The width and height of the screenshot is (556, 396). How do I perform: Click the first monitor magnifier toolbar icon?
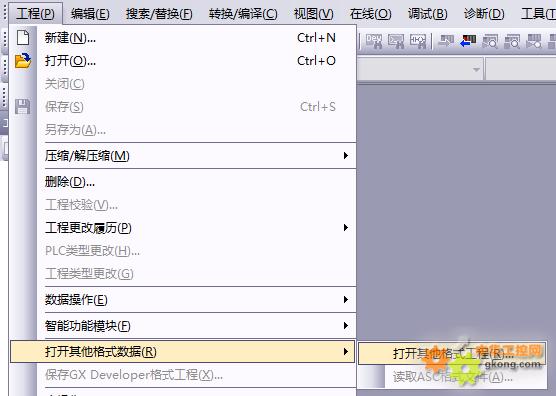(490, 41)
